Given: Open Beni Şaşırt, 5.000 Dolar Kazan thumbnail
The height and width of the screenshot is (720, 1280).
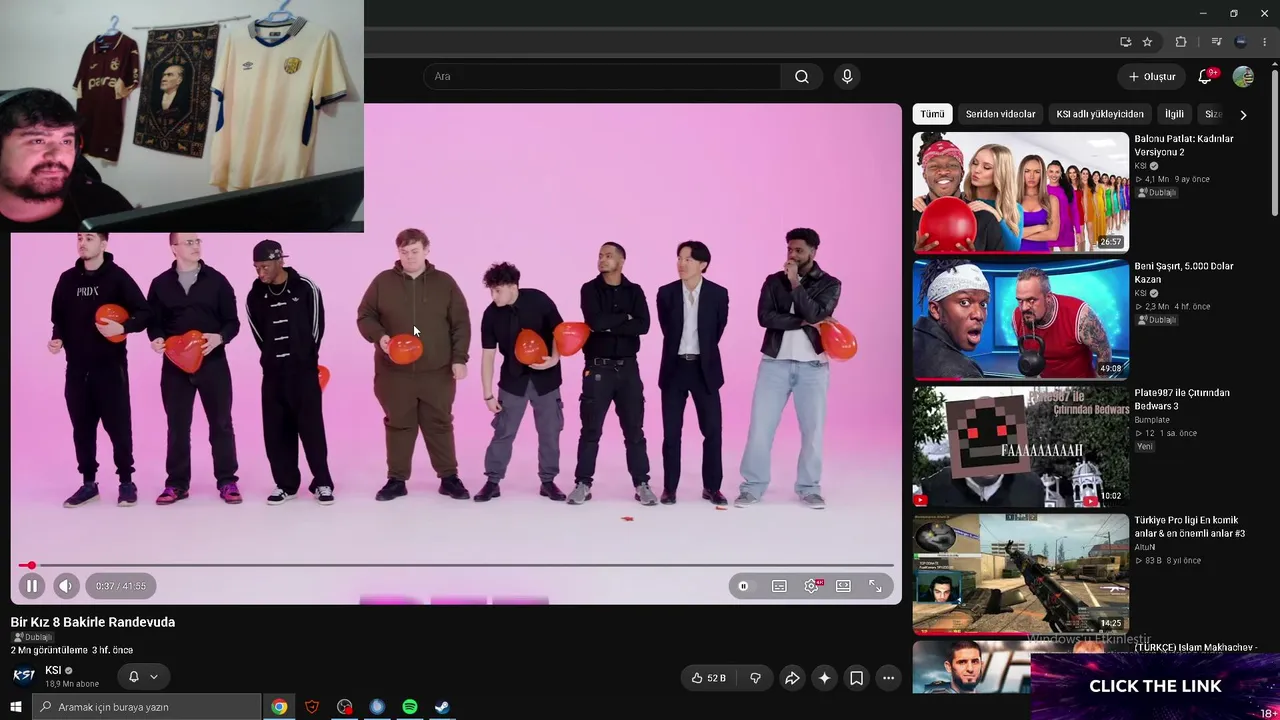Looking at the screenshot, I should click(1020, 319).
